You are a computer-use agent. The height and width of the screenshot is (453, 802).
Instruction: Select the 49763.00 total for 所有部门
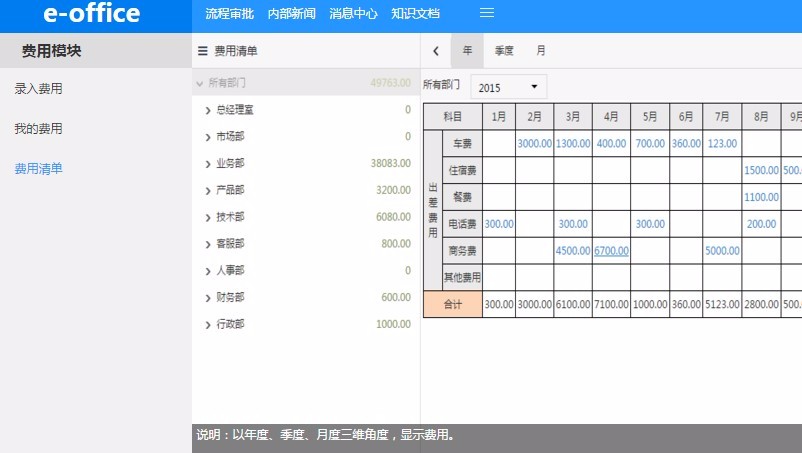(x=391, y=83)
